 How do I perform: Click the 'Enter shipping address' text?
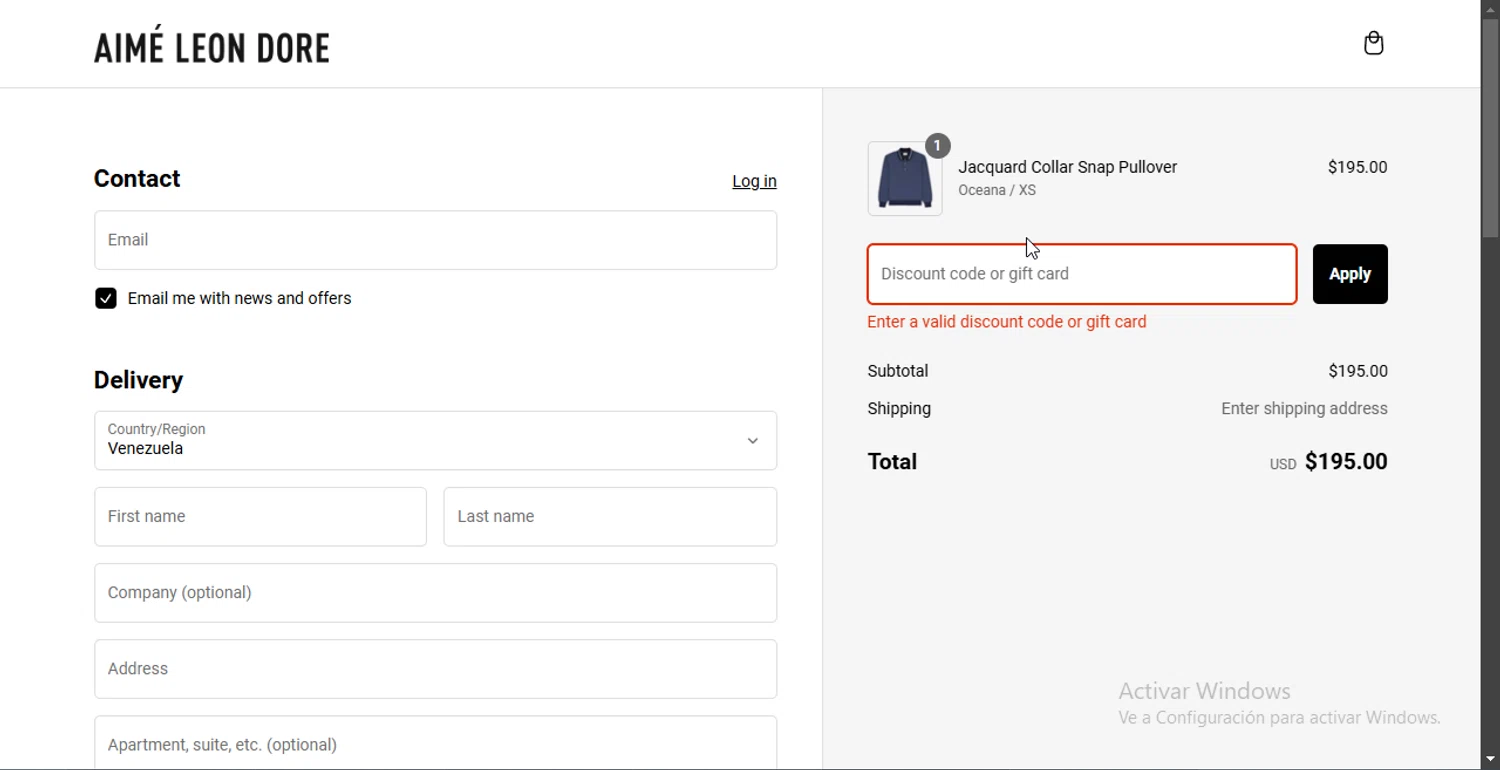[x=1304, y=409]
